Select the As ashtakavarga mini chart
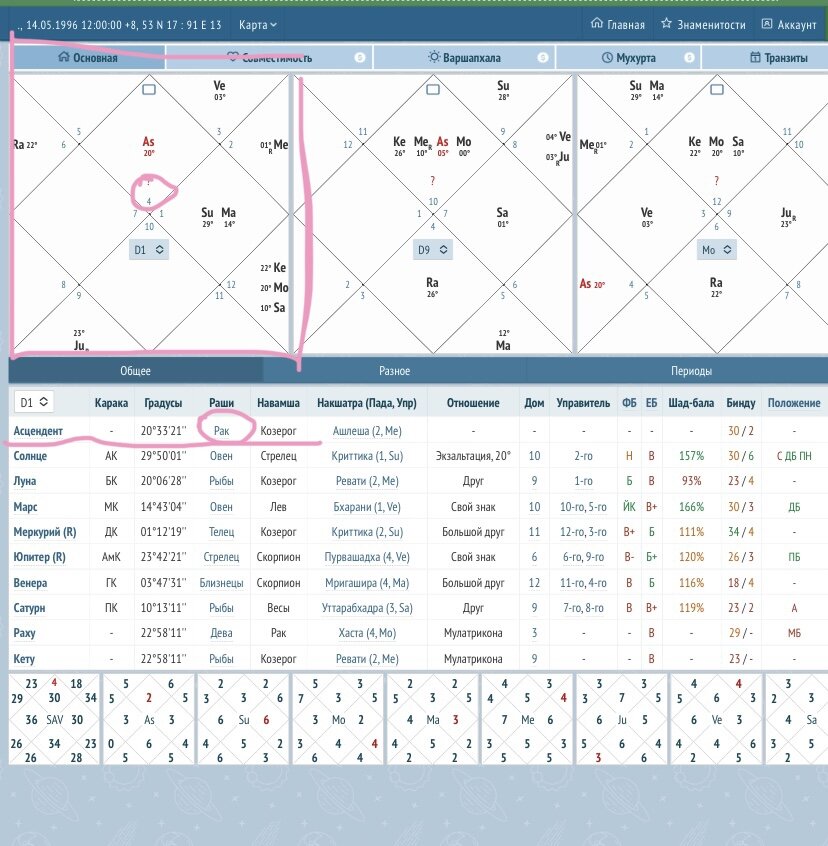828x846 pixels. (x=149, y=719)
